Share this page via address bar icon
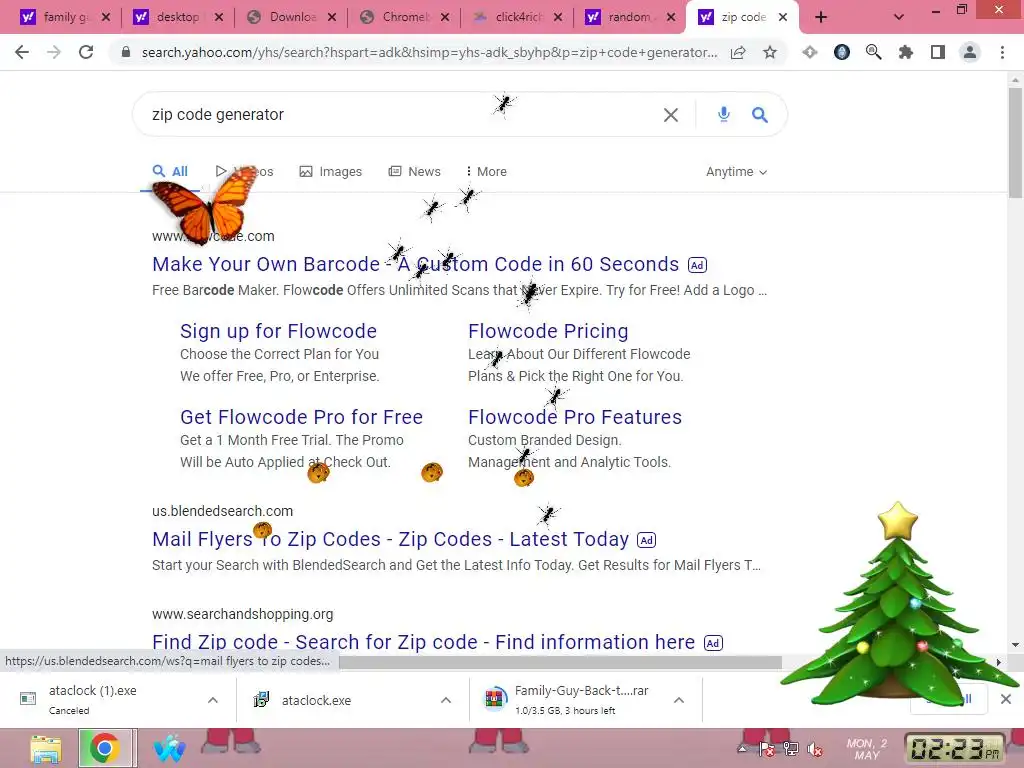 pos(738,52)
